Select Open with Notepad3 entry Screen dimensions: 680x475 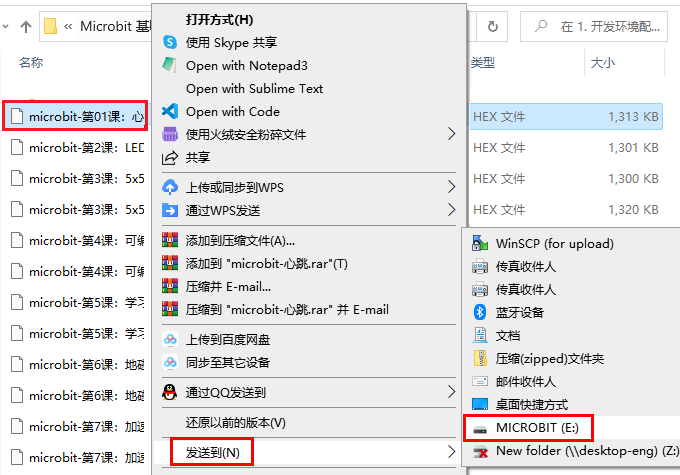click(x=246, y=66)
